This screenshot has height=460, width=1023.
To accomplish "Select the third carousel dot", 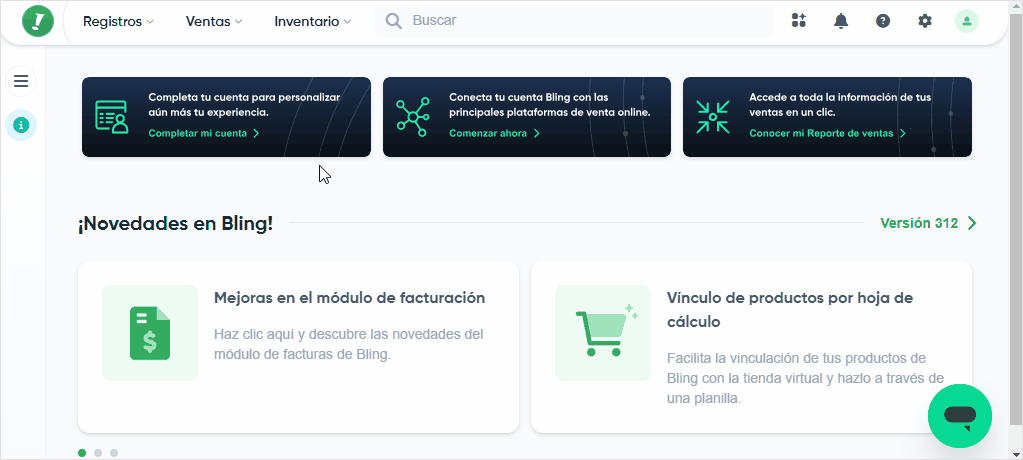I will tap(114, 453).
